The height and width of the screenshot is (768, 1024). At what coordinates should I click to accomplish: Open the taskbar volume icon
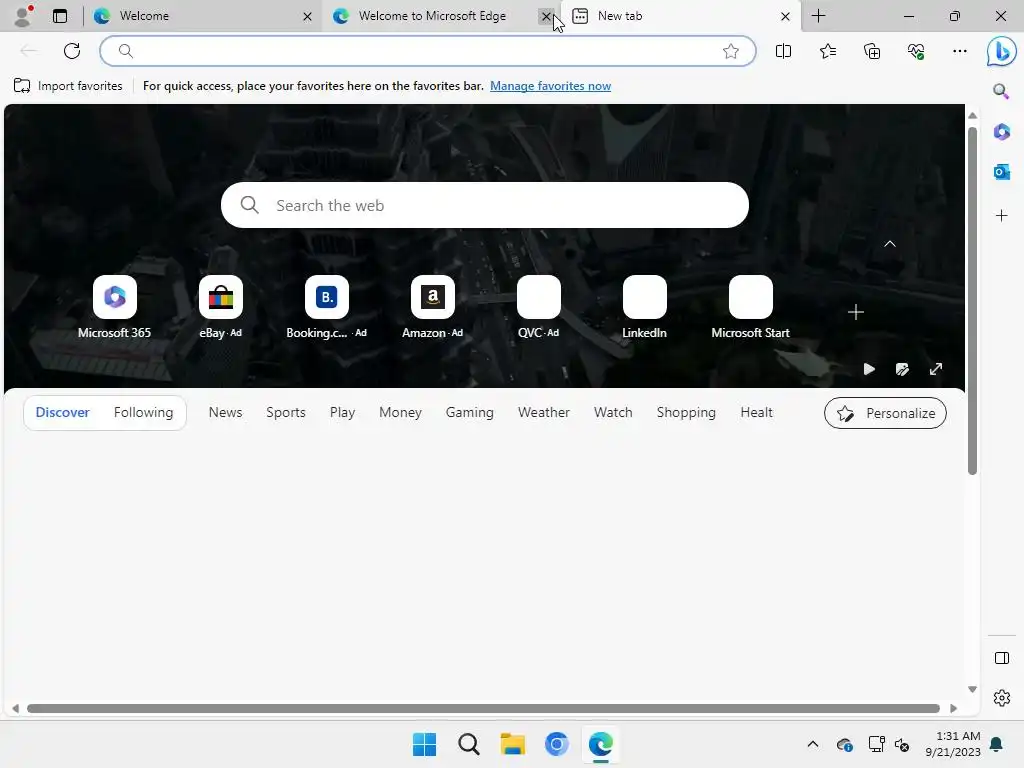[902, 744]
